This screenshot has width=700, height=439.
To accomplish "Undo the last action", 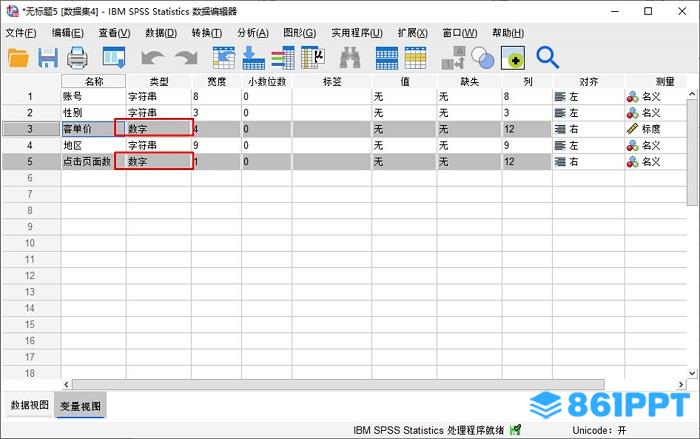I will tap(152, 58).
